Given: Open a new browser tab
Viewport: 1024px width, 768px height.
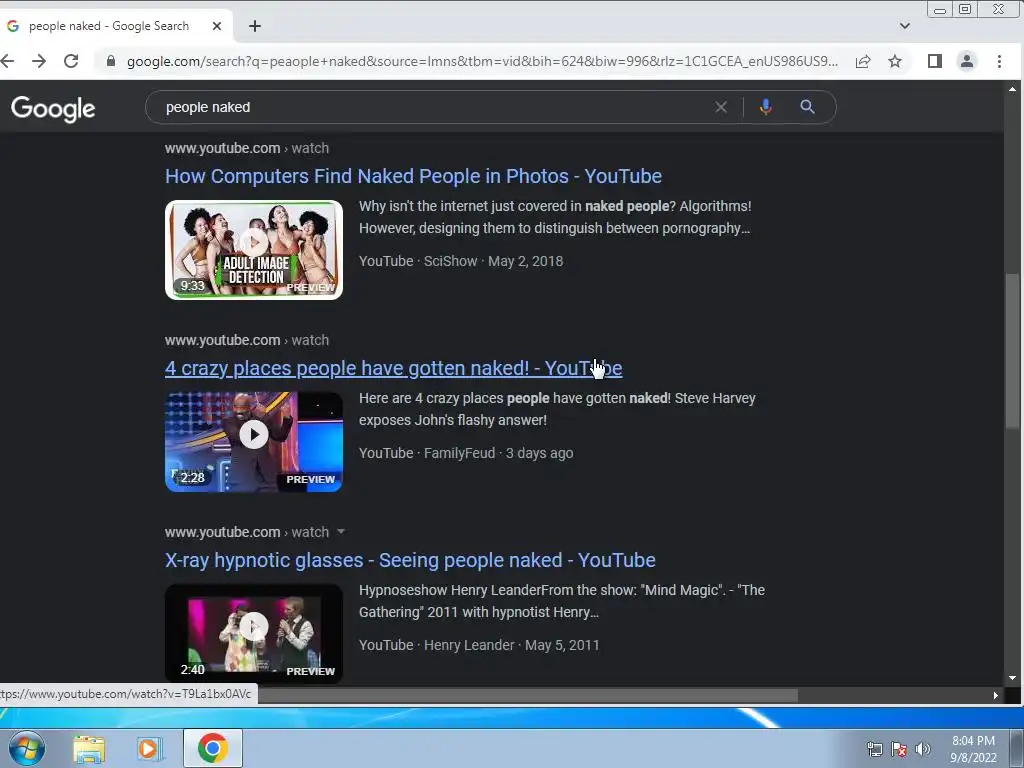Looking at the screenshot, I should 255,26.
